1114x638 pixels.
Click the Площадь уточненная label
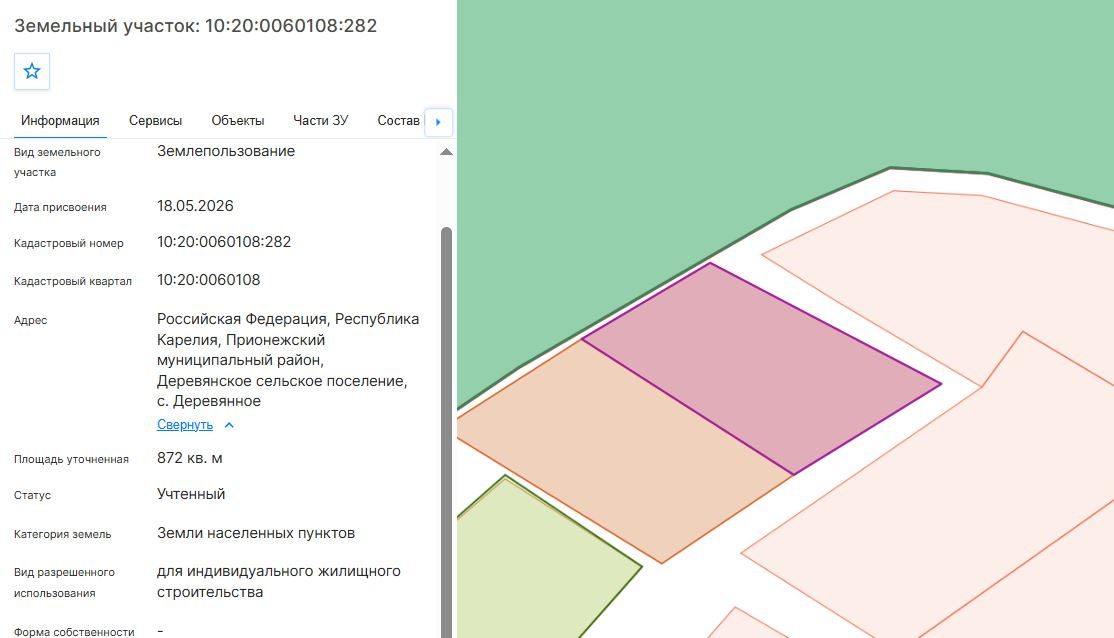pos(71,460)
